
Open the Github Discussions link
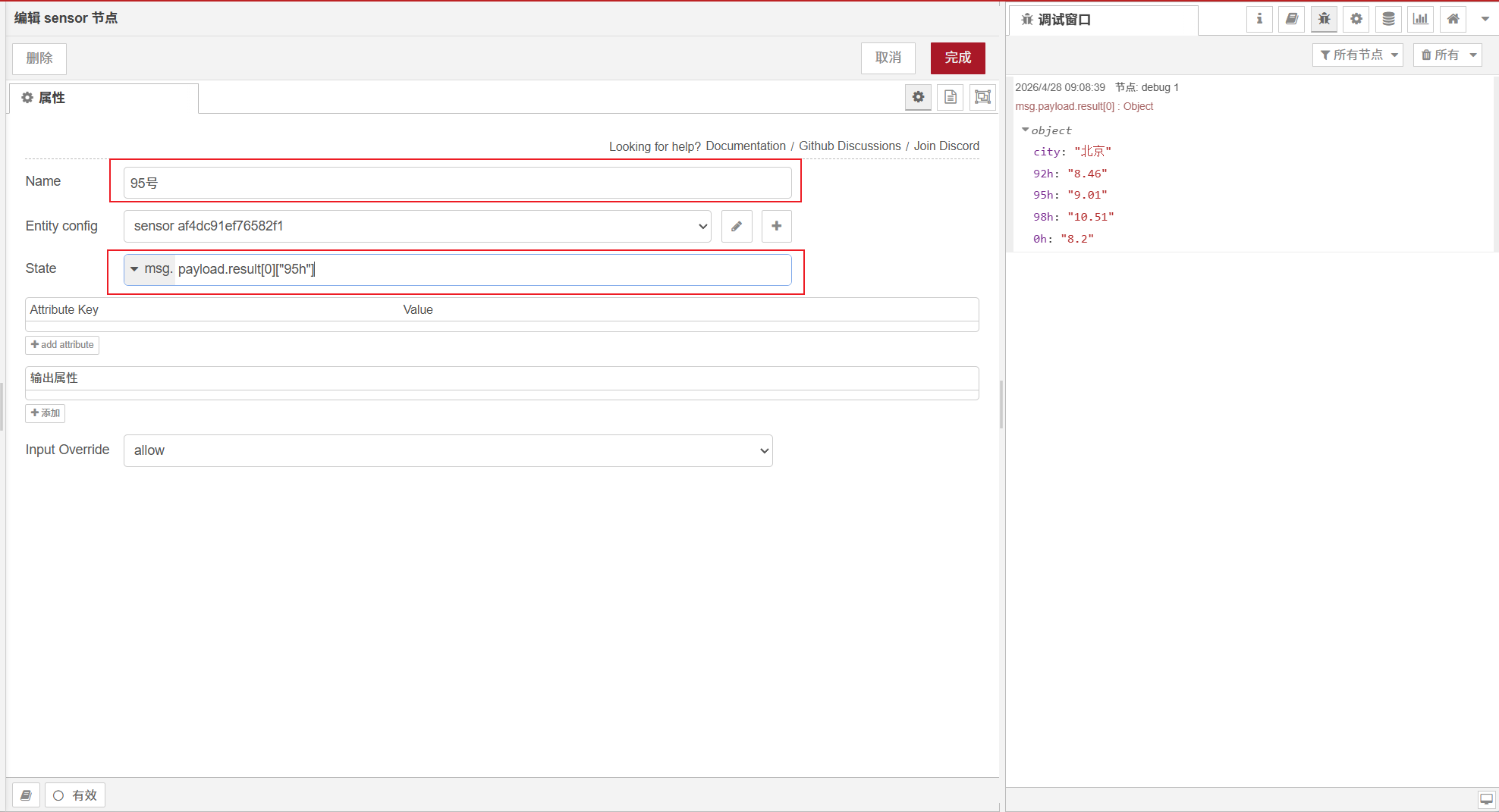(850, 146)
